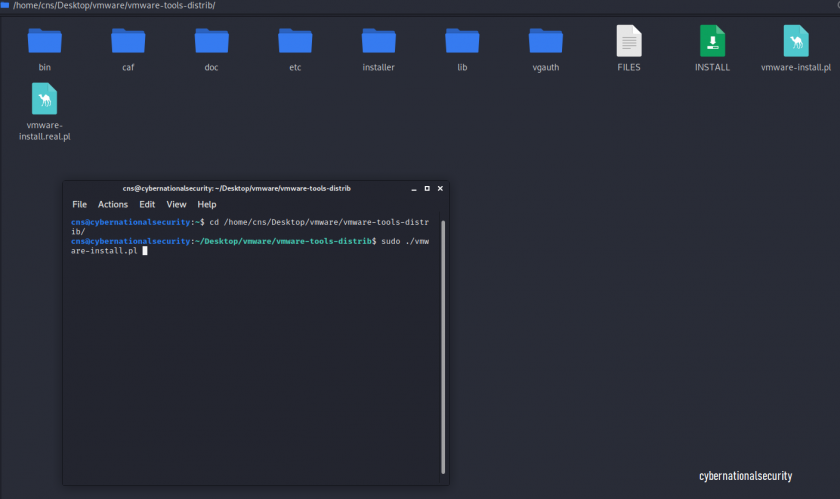Click the 'FILES' file name label
840x499 pixels.
(x=629, y=68)
